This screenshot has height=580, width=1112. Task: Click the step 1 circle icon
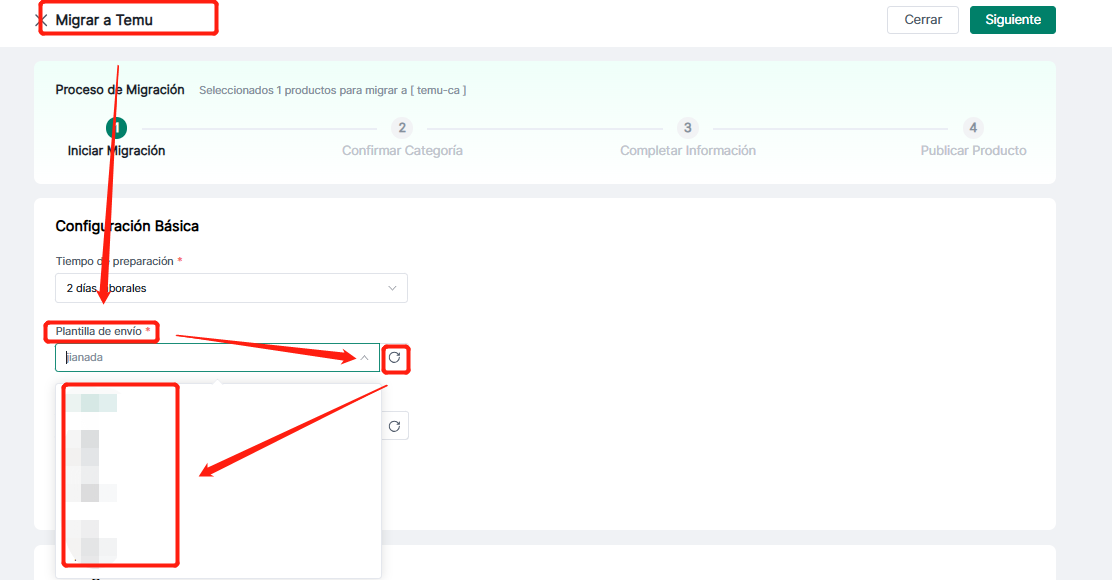tap(117, 128)
